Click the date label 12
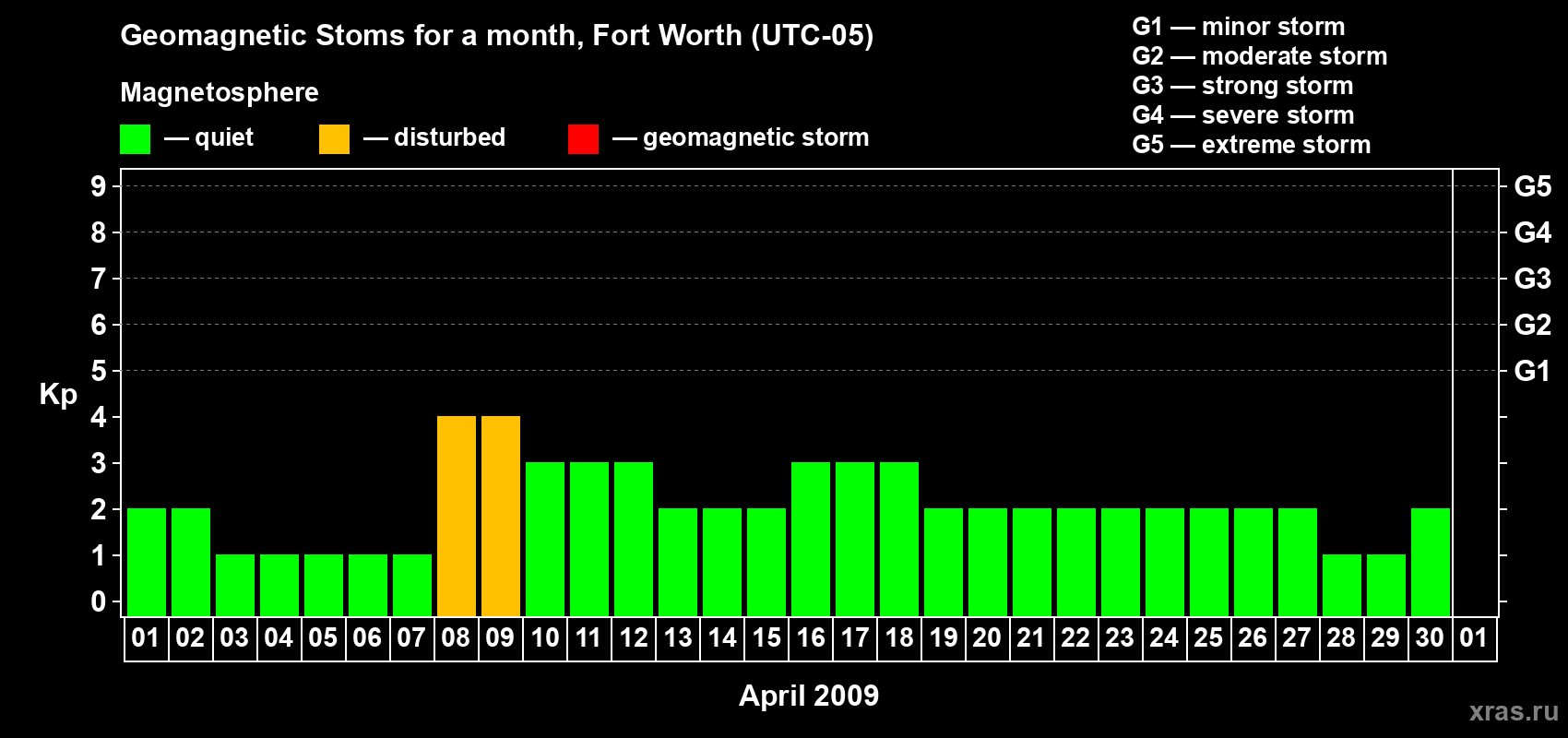 (633, 637)
